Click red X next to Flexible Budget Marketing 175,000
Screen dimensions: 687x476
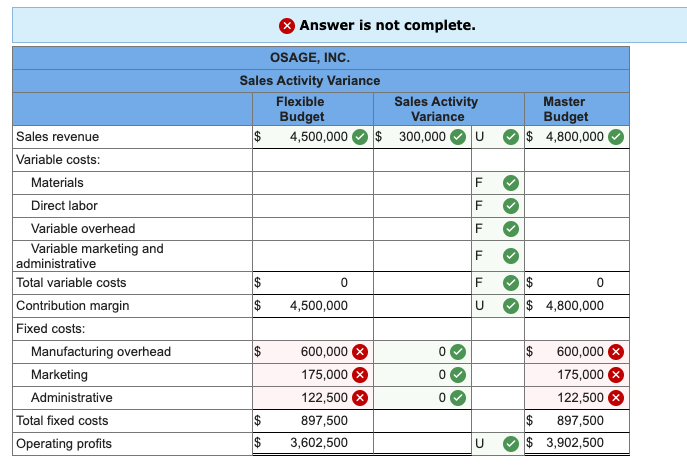[x=360, y=375]
